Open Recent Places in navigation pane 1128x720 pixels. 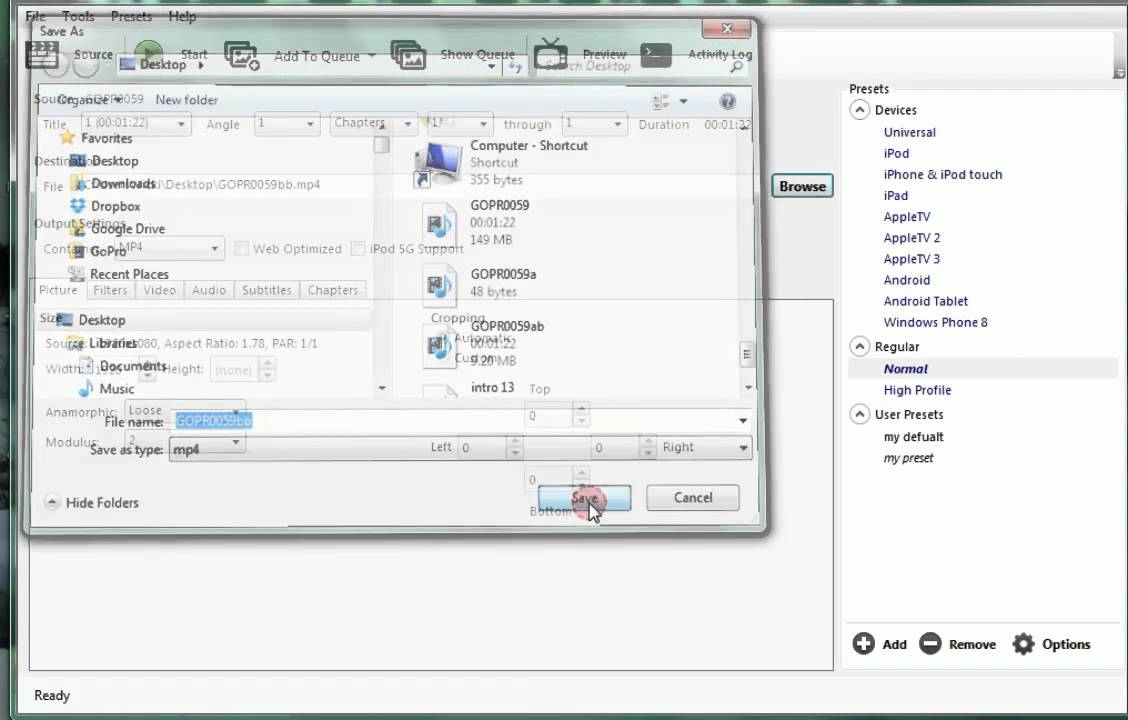129,274
